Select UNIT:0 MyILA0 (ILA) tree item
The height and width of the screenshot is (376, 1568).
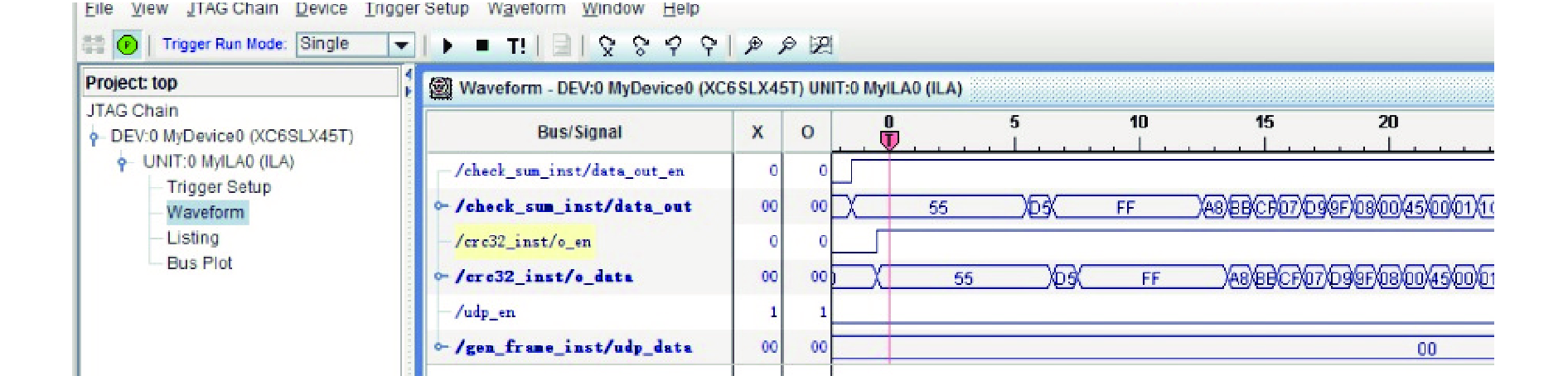point(218,161)
